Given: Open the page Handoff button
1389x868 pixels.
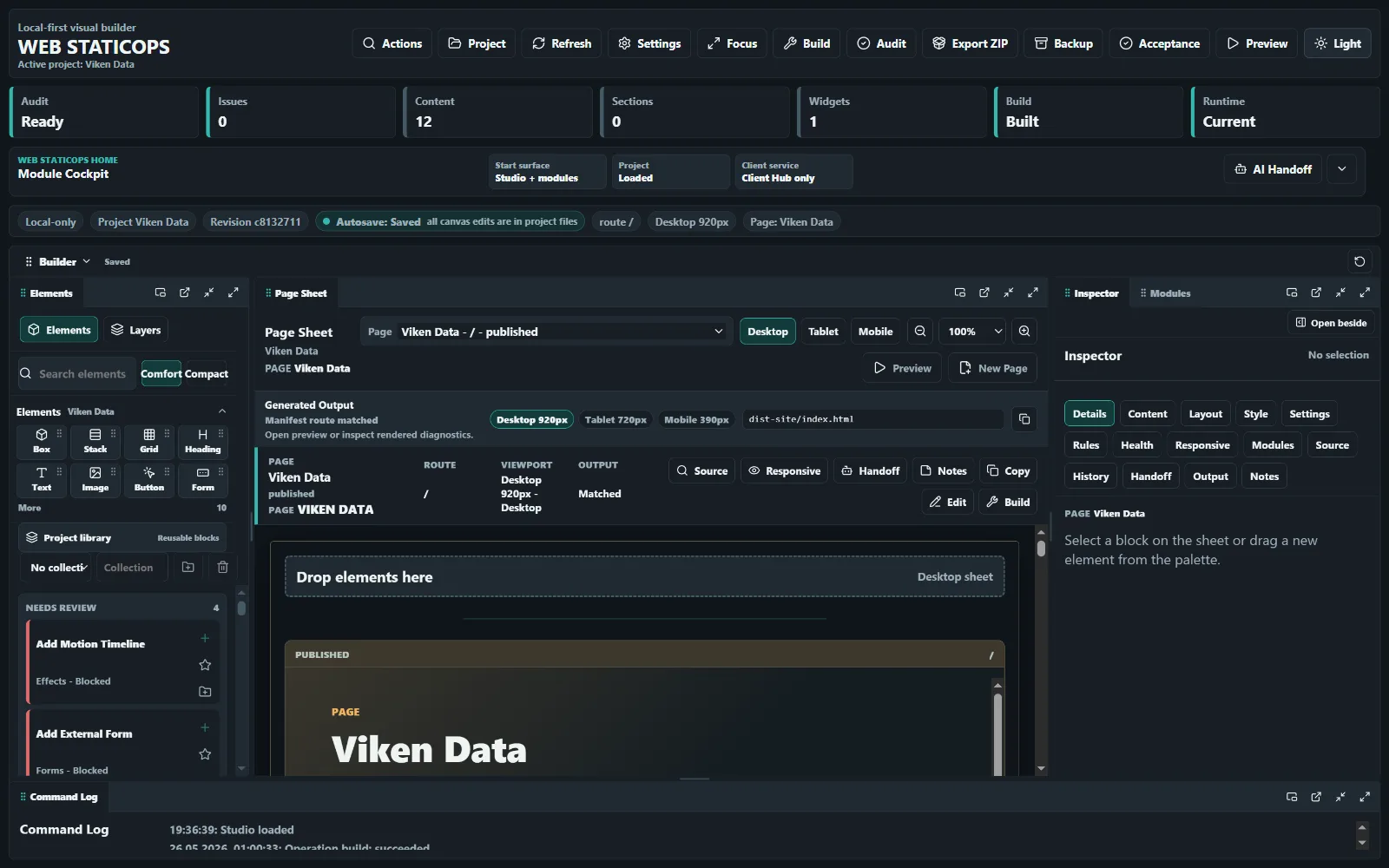Looking at the screenshot, I should click(x=870, y=470).
